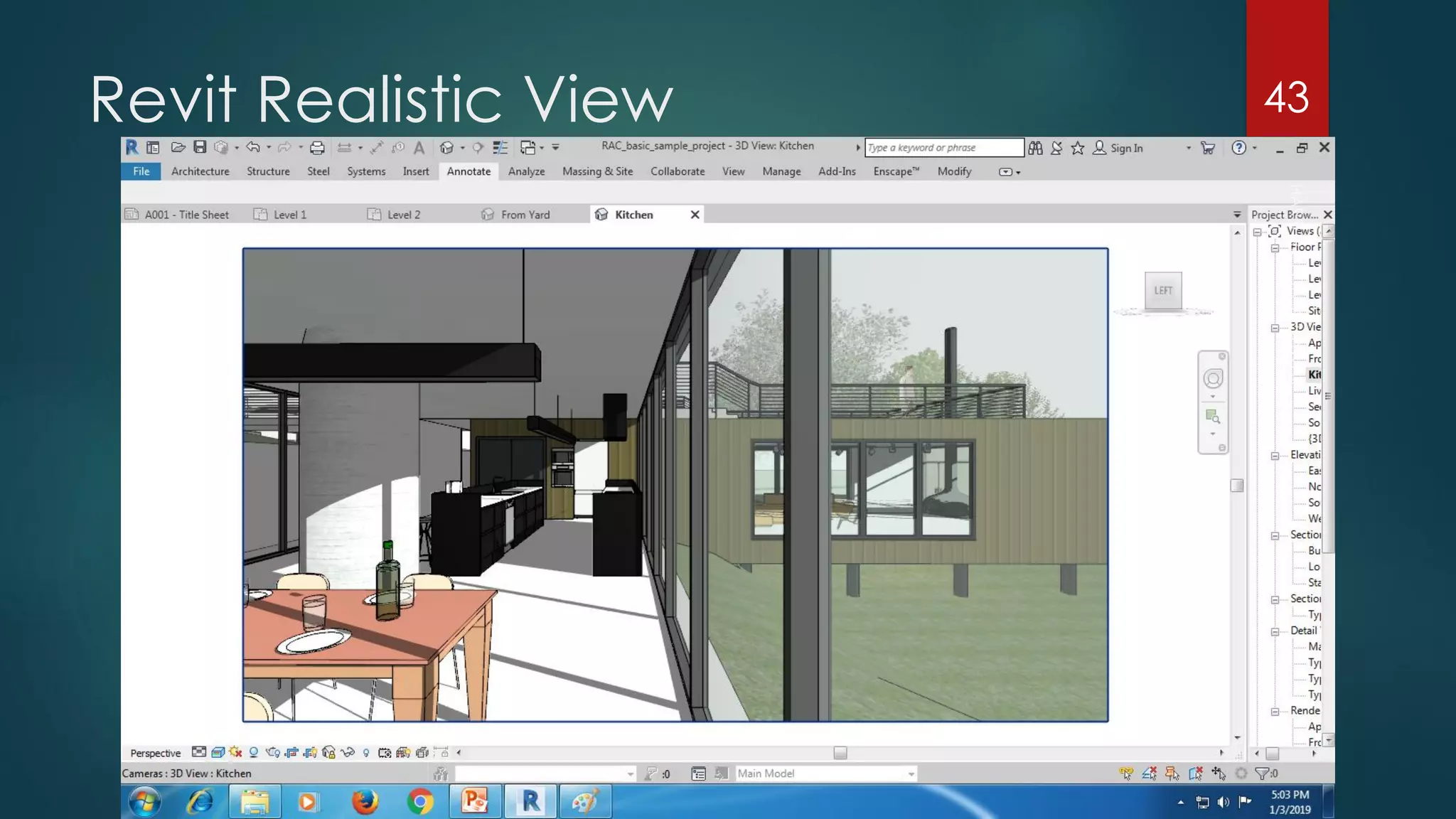Click the Undo arrow icon
1456x819 pixels.
click(x=253, y=147)
